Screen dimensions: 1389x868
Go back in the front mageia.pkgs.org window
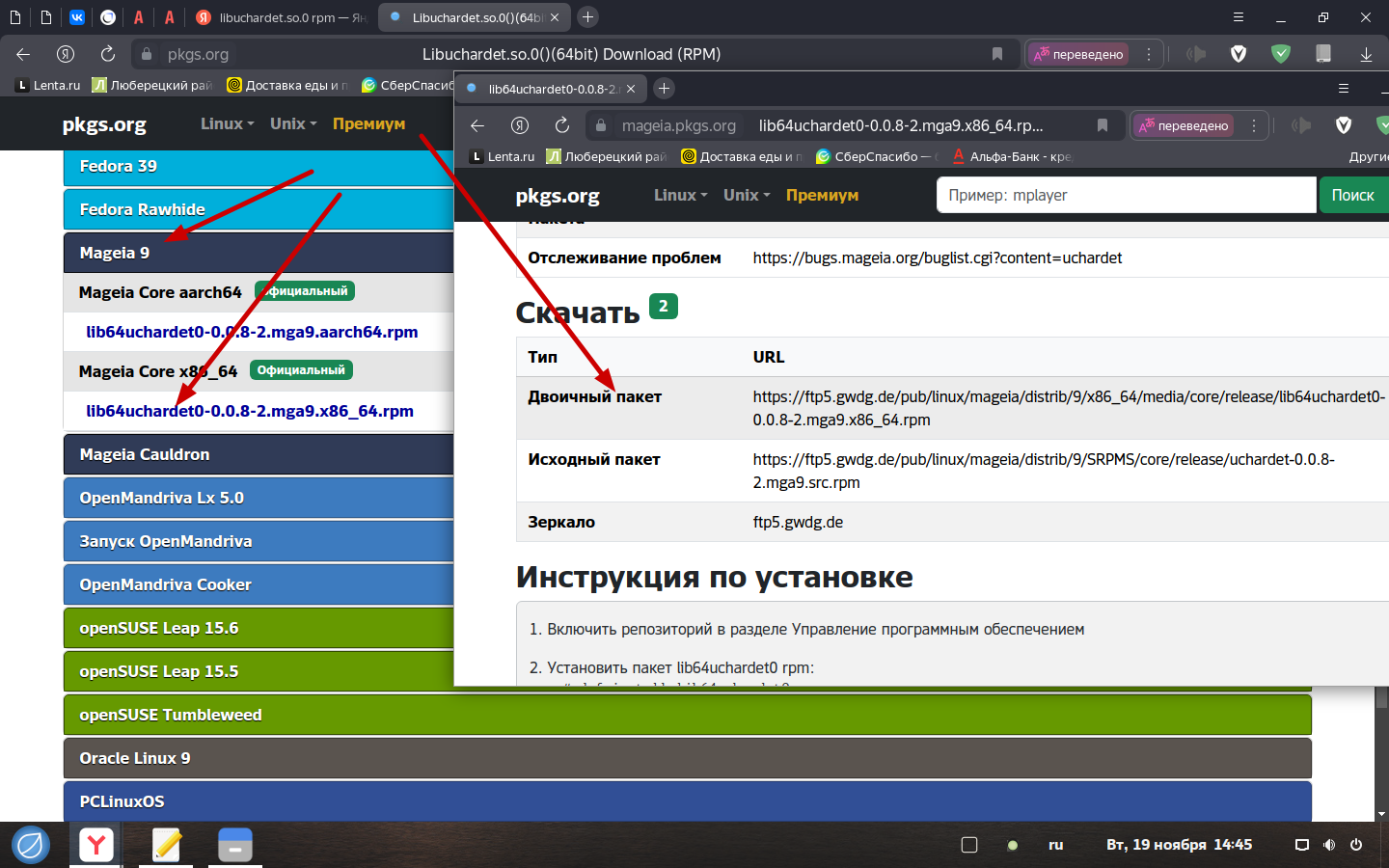coord(477,125)
